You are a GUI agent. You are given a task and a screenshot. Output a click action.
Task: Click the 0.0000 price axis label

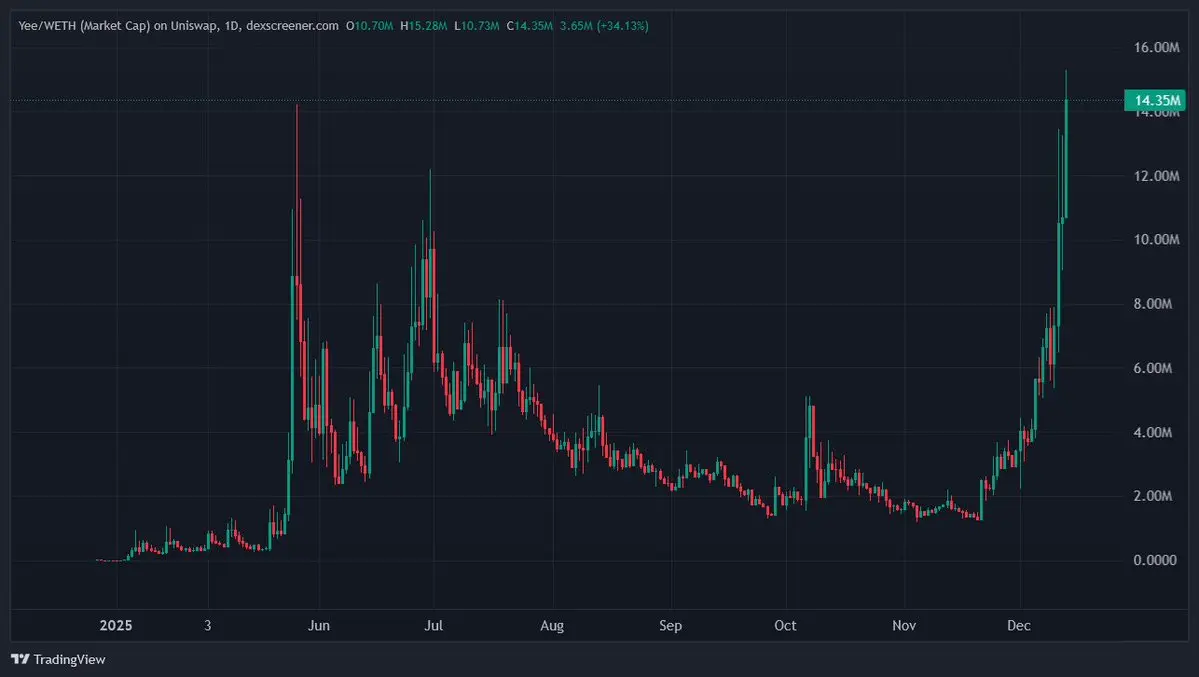coord(1155,560)
